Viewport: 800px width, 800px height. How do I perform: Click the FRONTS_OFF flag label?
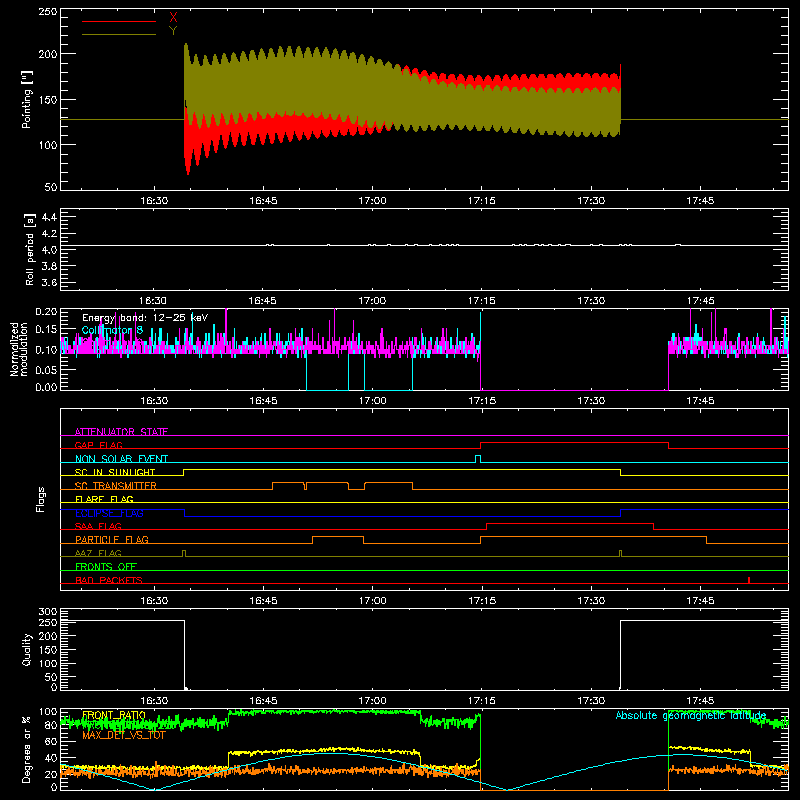click(x=106, y=566)
